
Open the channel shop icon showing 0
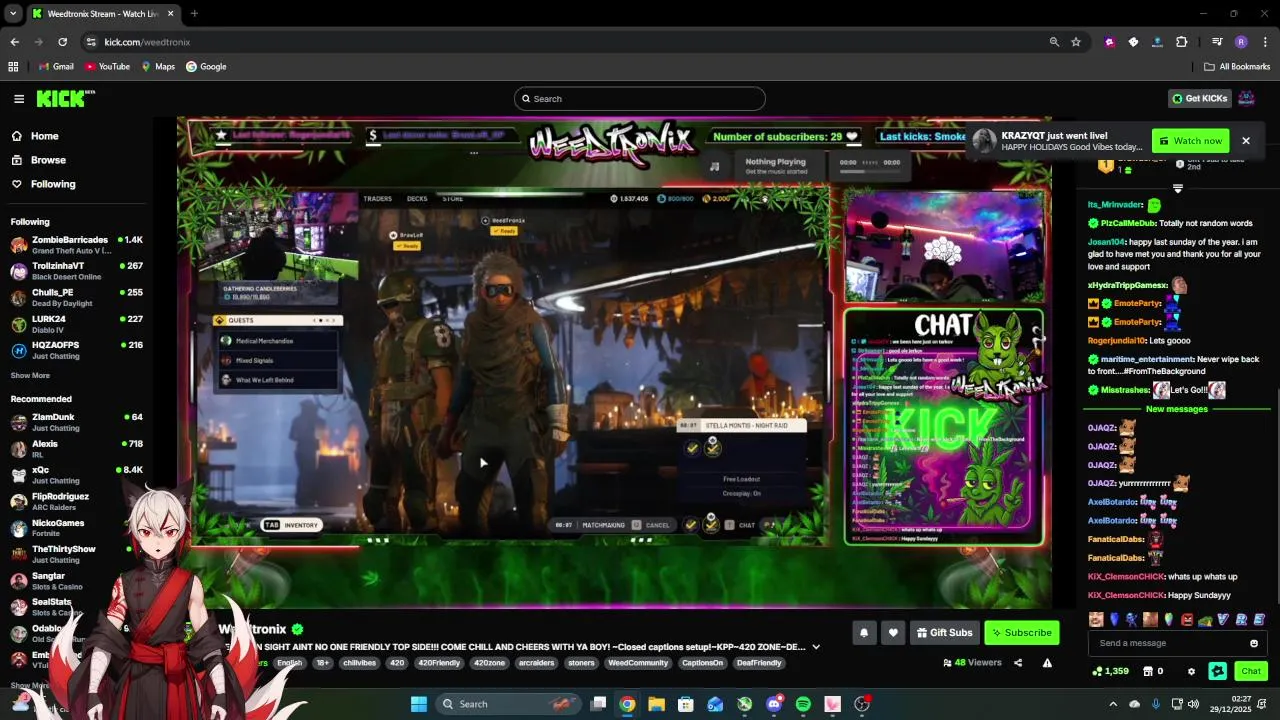[x=1153, y=671]
